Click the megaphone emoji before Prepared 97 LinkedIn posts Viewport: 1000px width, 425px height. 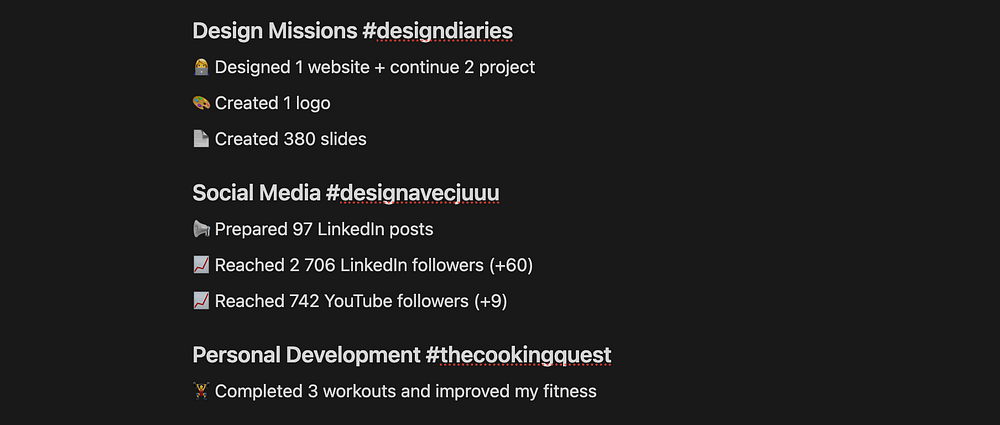tap(201, 229)
